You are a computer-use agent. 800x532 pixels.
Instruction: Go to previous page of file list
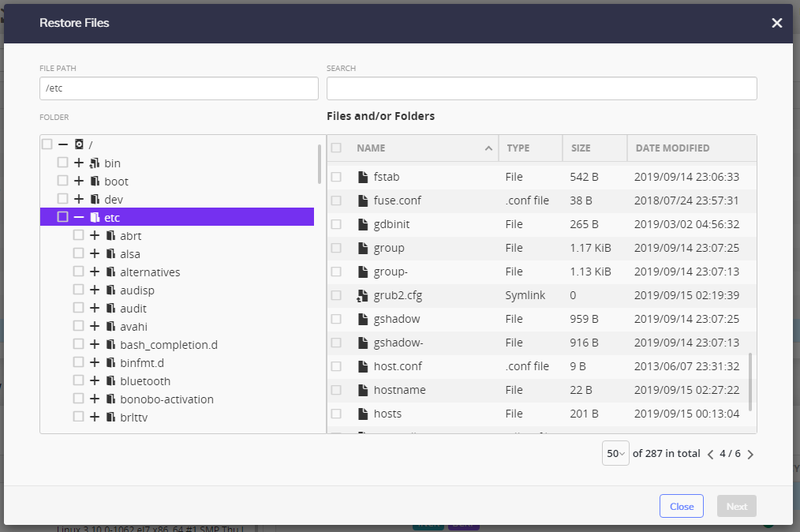tap(710, 454)
